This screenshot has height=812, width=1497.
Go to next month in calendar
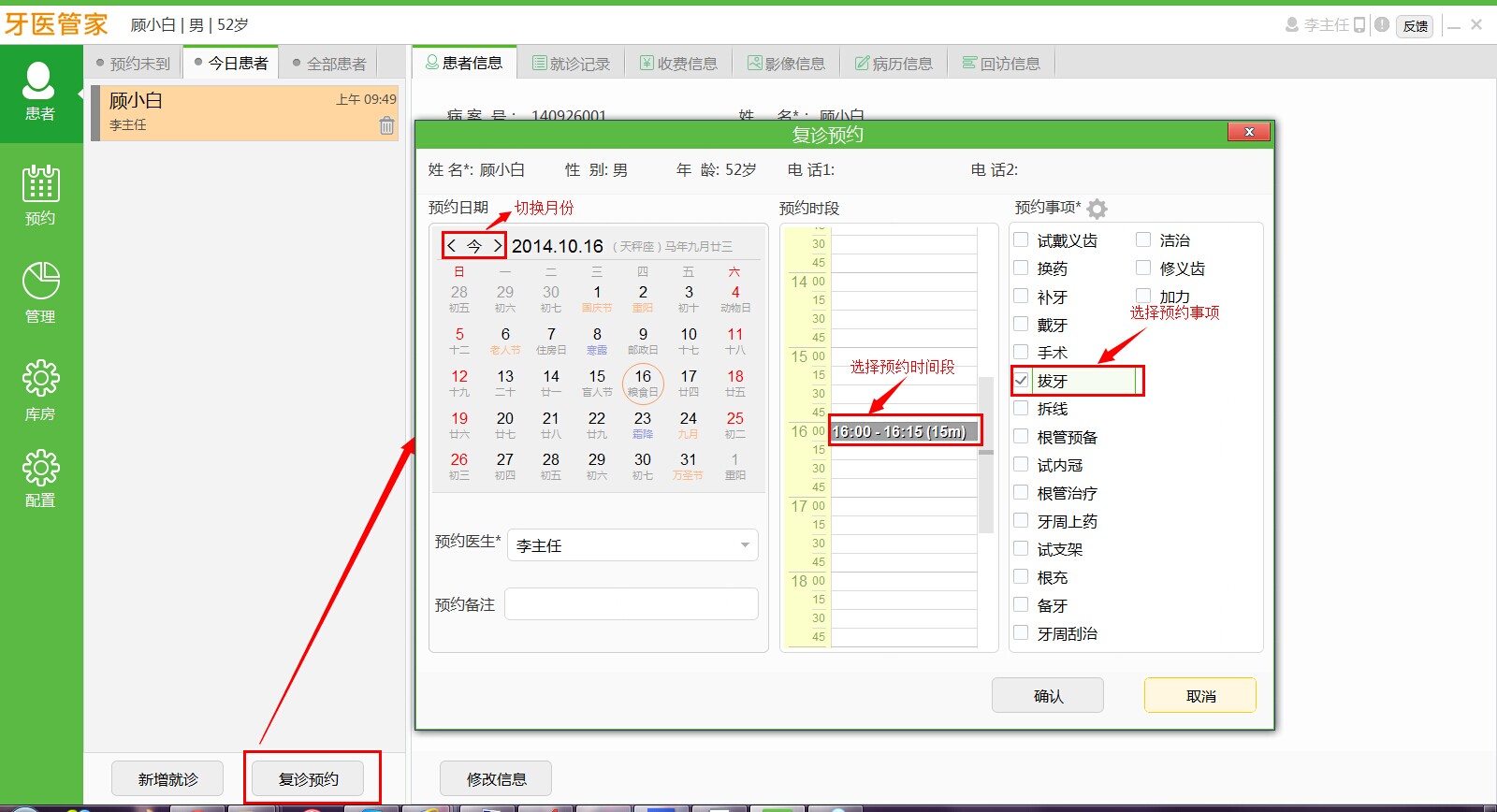pos(497,246)
